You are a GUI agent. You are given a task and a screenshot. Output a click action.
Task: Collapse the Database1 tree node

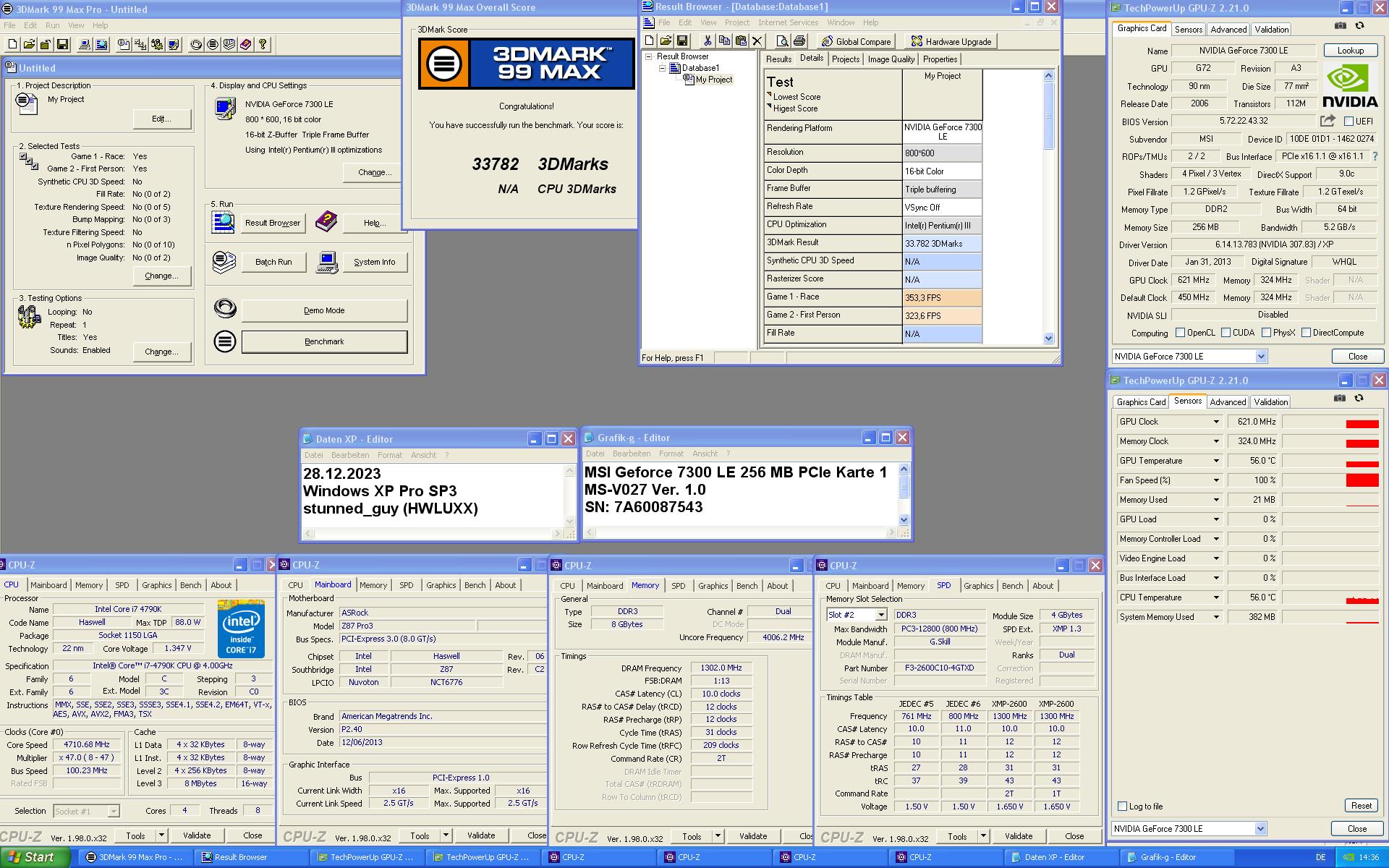tap(662, 68)
